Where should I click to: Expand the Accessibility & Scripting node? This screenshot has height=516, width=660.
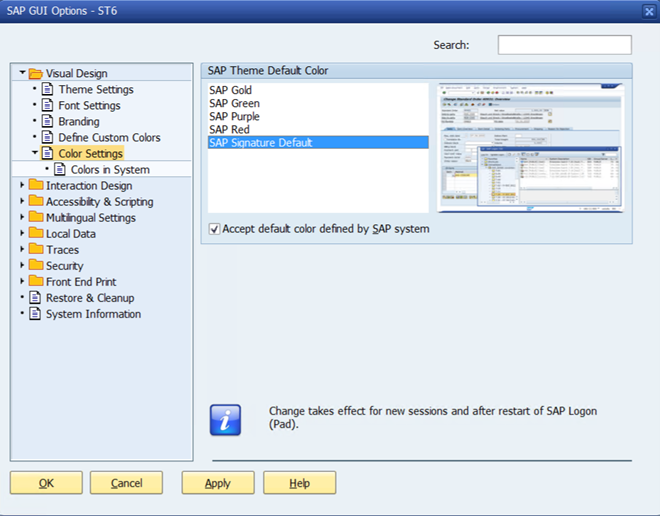[21, 202]
